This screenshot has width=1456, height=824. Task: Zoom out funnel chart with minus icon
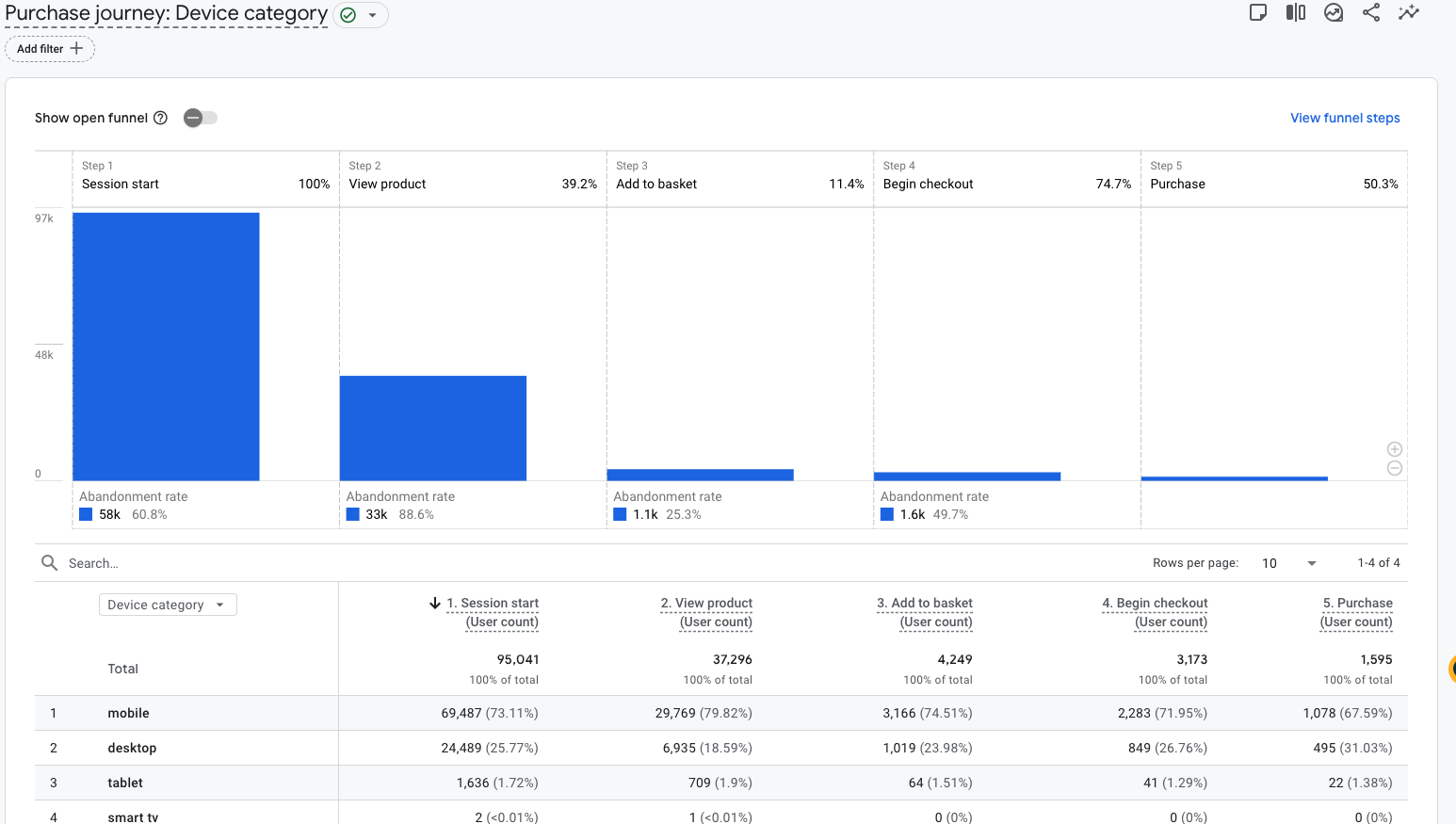[1395, 468]
